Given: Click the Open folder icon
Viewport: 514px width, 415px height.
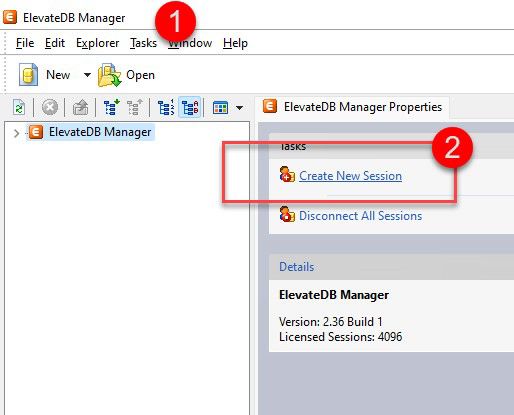Looking at the screenshot, I should click(x=109, y=75).
